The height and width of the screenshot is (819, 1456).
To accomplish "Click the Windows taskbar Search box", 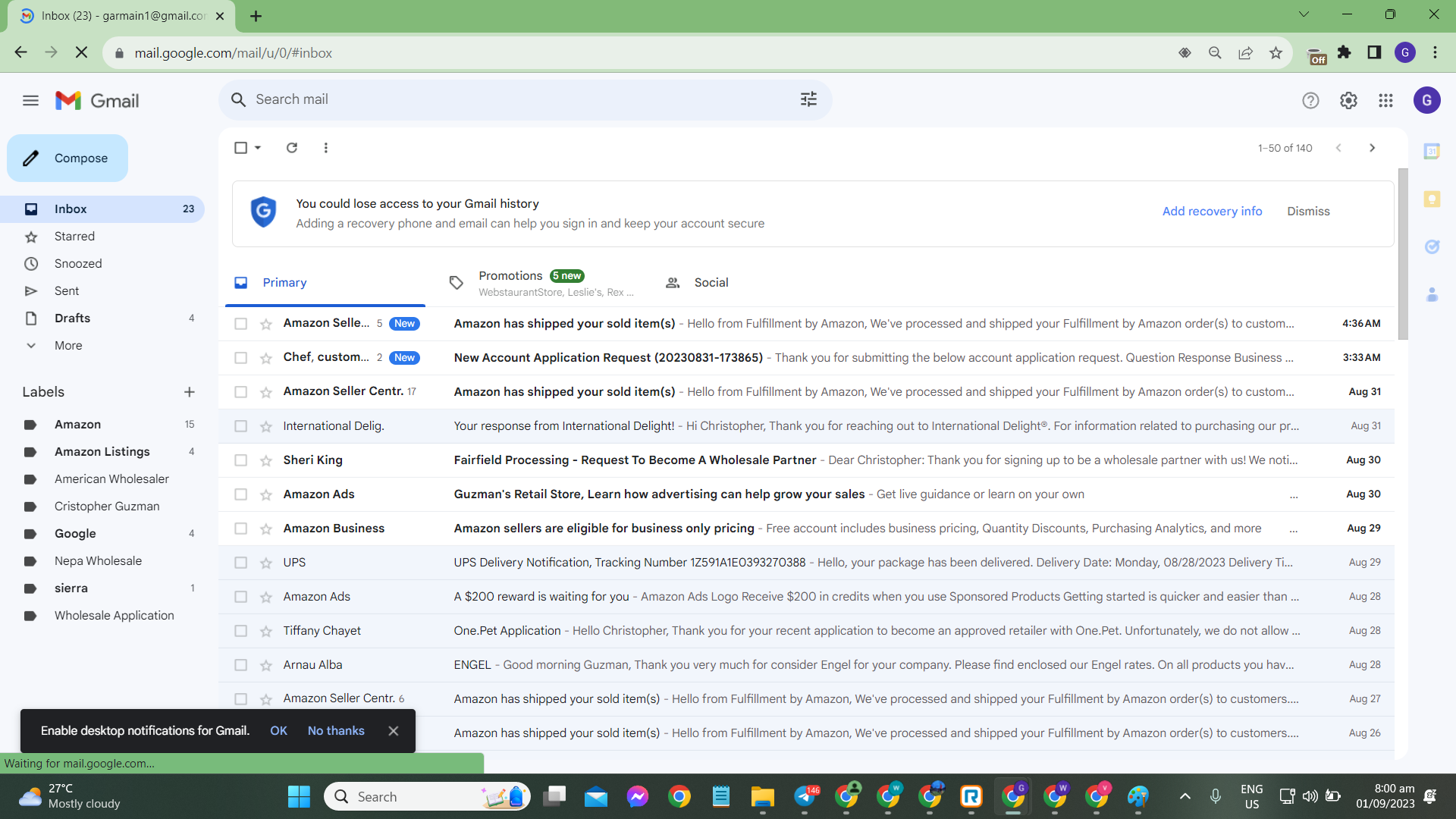I will point(427,796).
